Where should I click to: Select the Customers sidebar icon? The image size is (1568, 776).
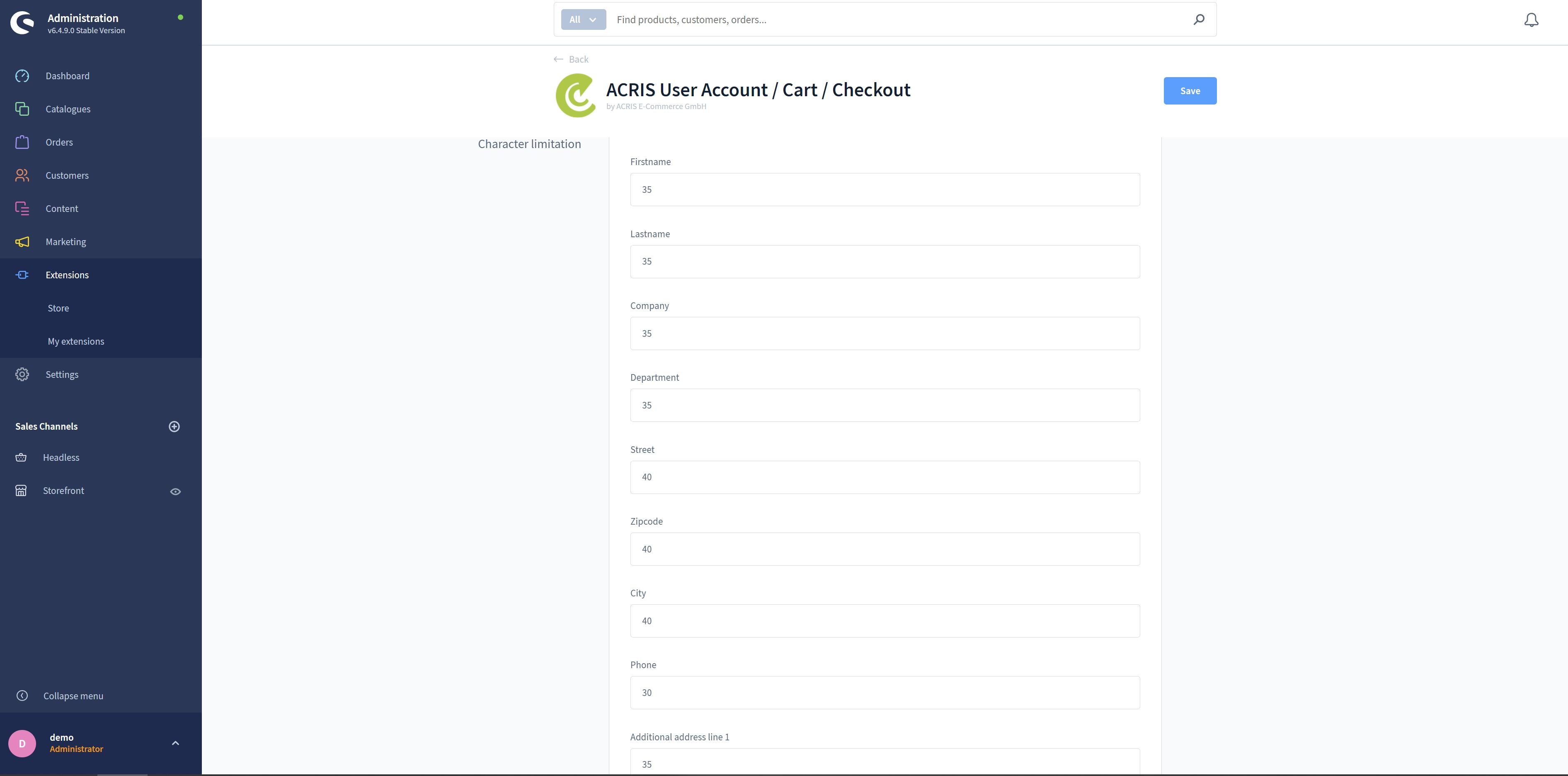click(22, 176)
